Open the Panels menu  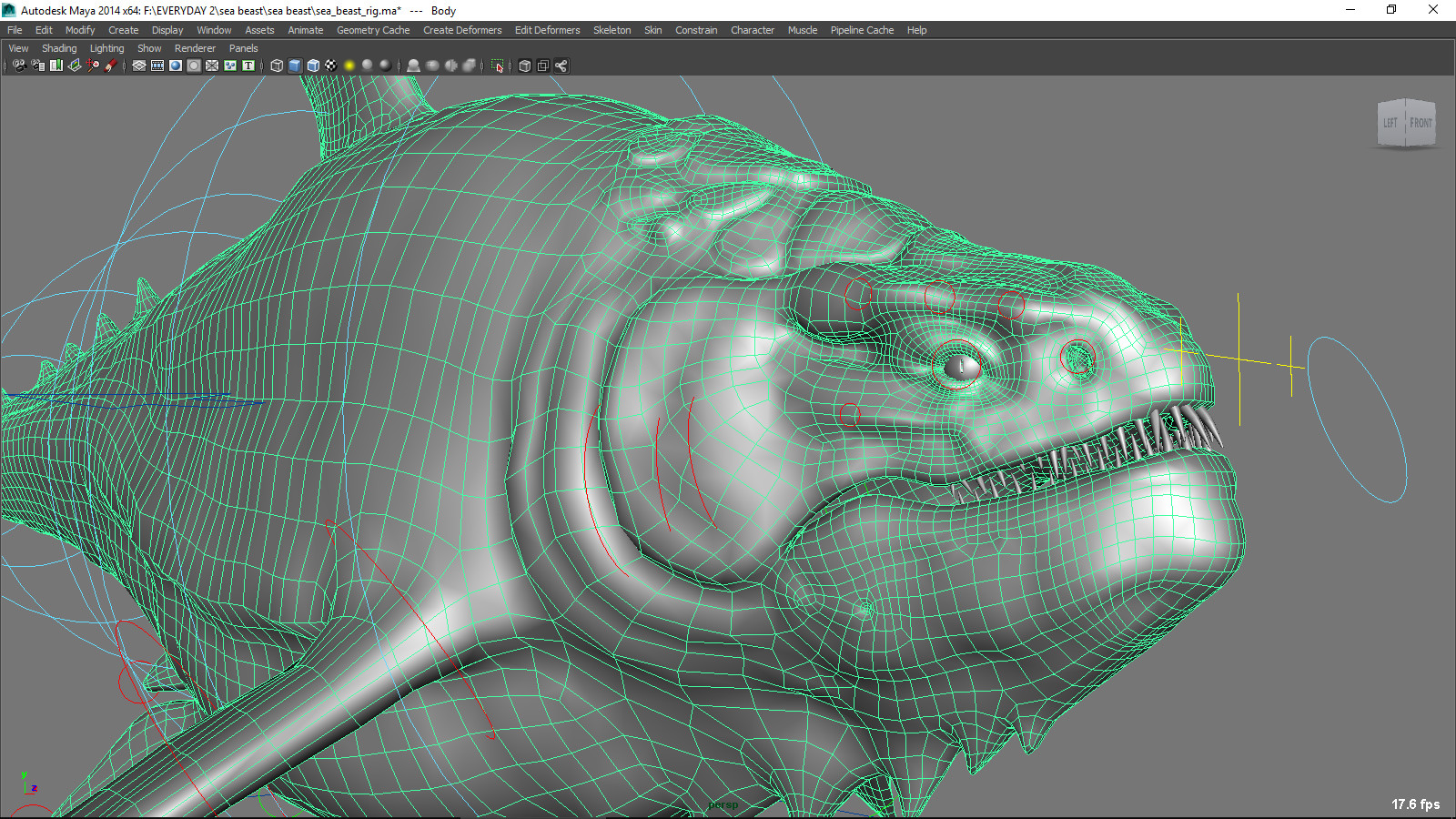(243, 48)
